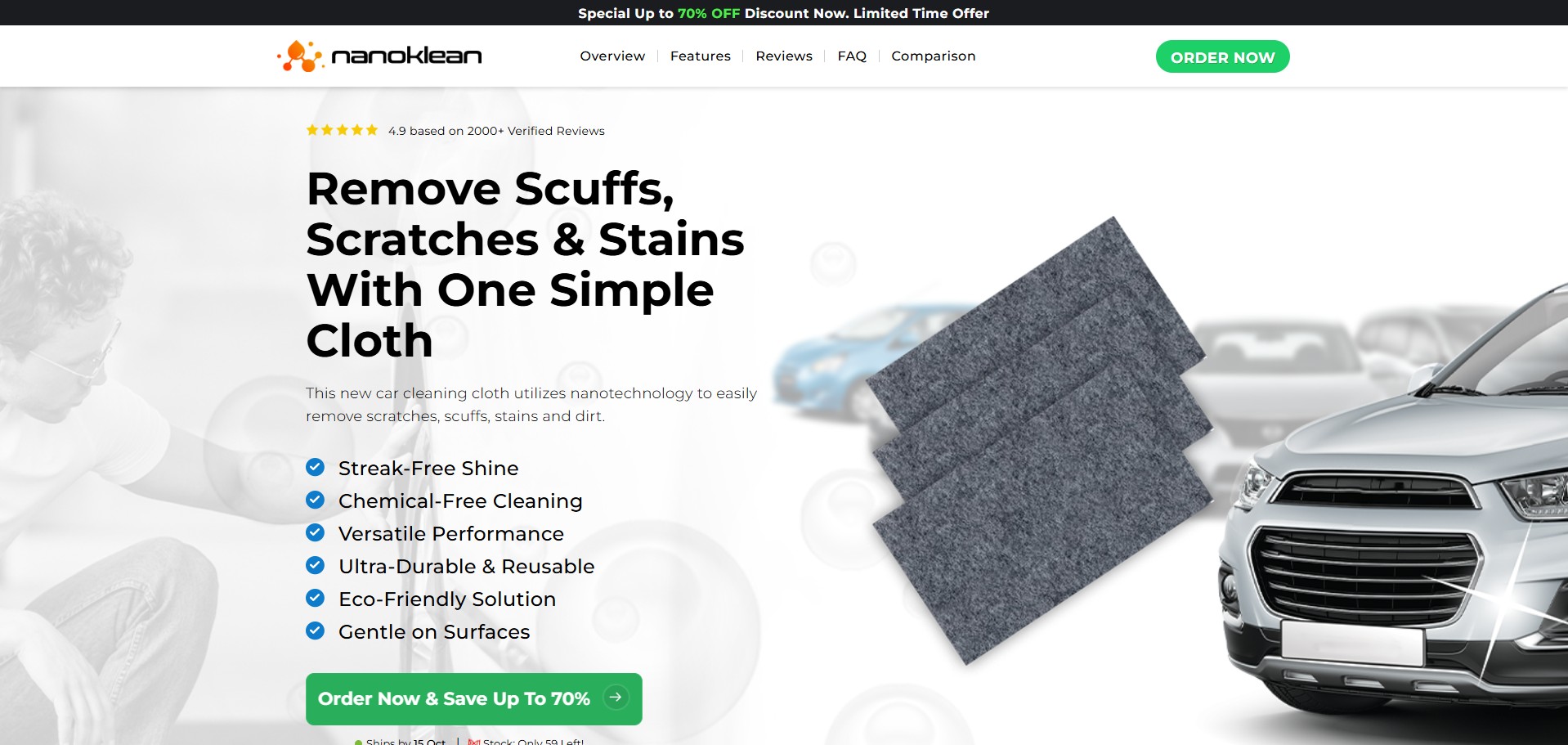Jump to the FAQ section
This screenshot has height=745, width=1568.
click(852, 56)
